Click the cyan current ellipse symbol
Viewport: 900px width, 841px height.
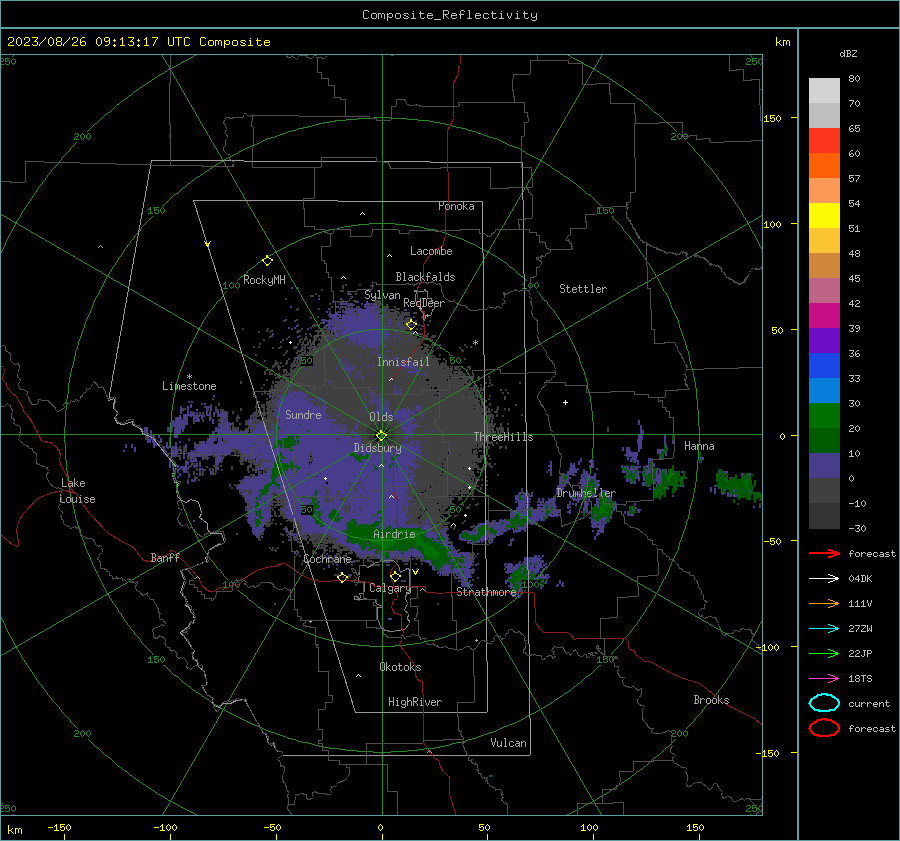point(824,703)
